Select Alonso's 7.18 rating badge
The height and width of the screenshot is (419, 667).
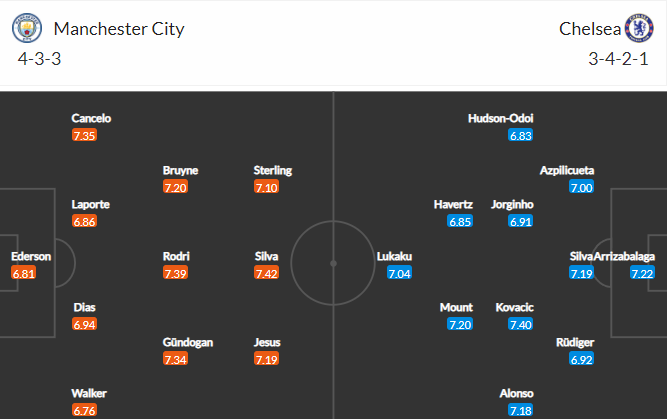coord(521,410)
